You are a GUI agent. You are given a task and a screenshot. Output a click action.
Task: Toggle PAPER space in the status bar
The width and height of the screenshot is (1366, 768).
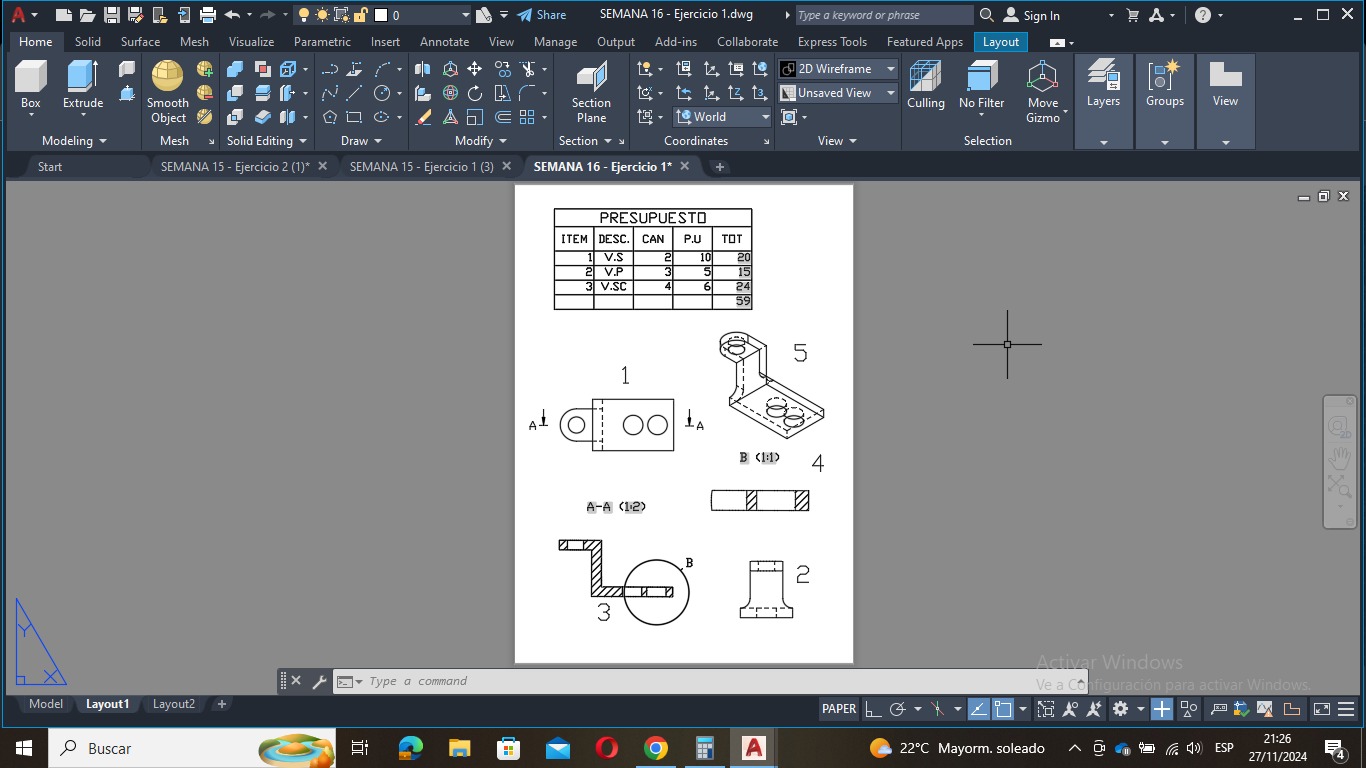tap(839, 709)
